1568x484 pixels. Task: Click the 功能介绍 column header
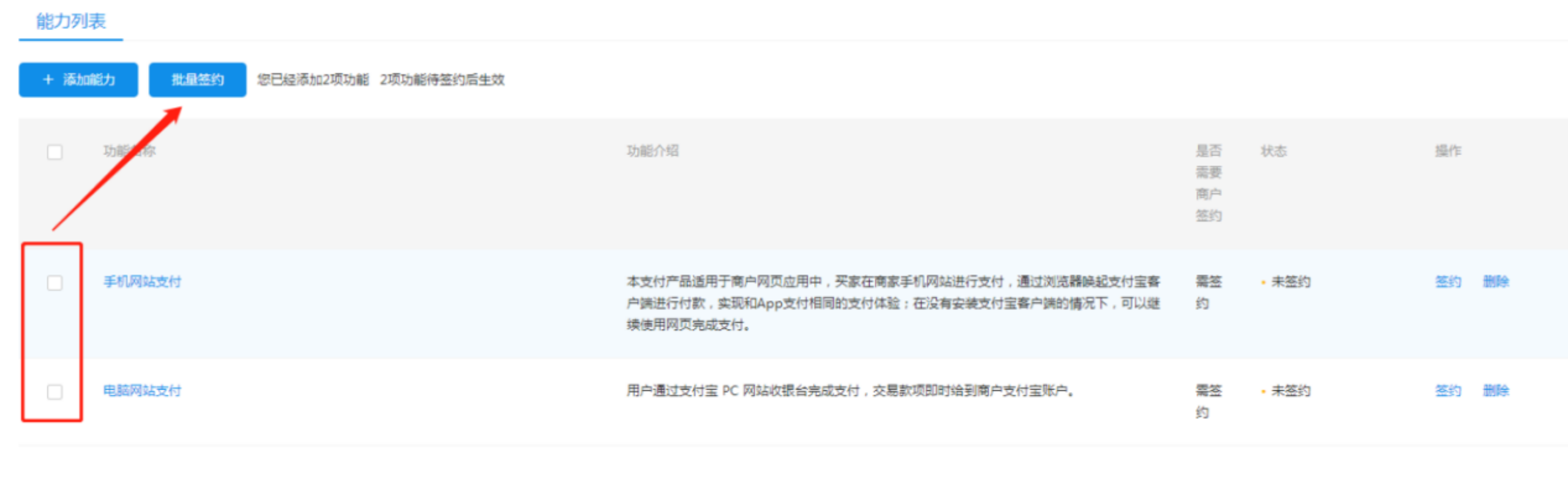652,151
